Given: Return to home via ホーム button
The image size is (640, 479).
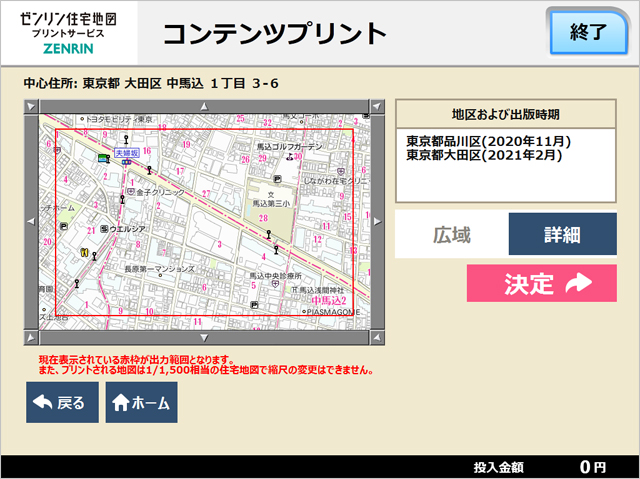Looking at the screenshot, I should [x=141, y=403].
